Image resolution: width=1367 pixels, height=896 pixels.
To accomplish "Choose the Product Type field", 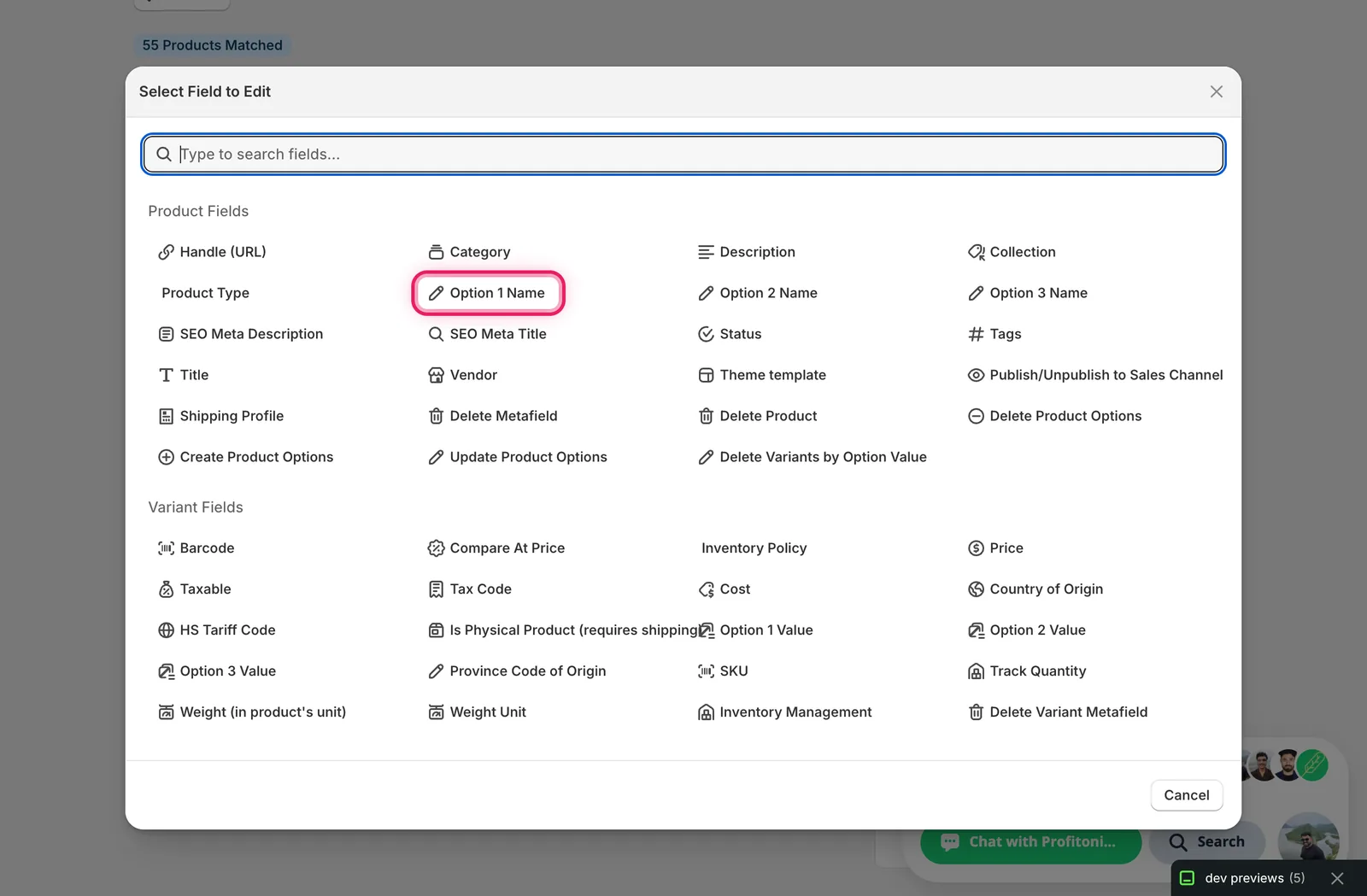I will (x=205, y=293).
